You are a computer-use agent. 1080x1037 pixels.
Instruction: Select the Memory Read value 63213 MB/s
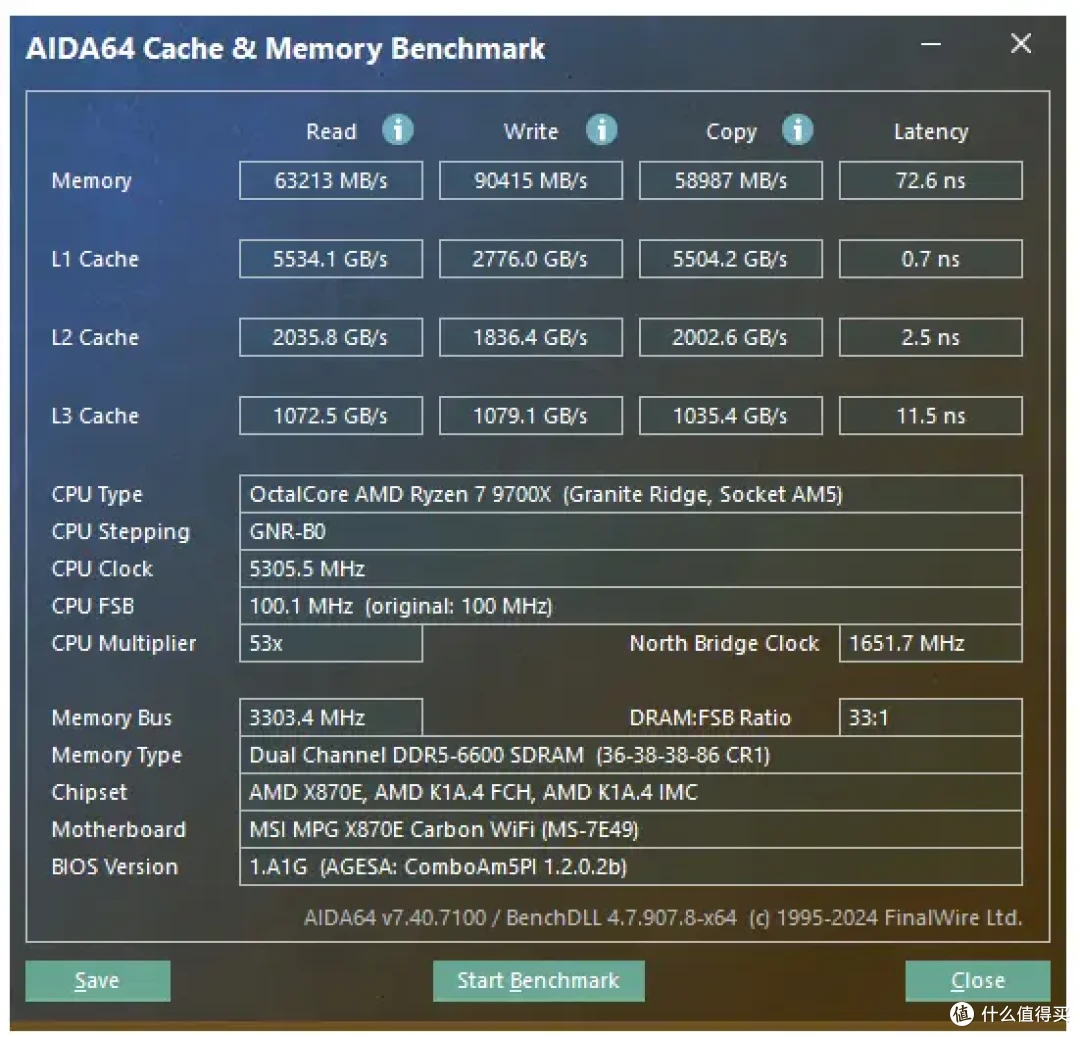coord(331,180)
